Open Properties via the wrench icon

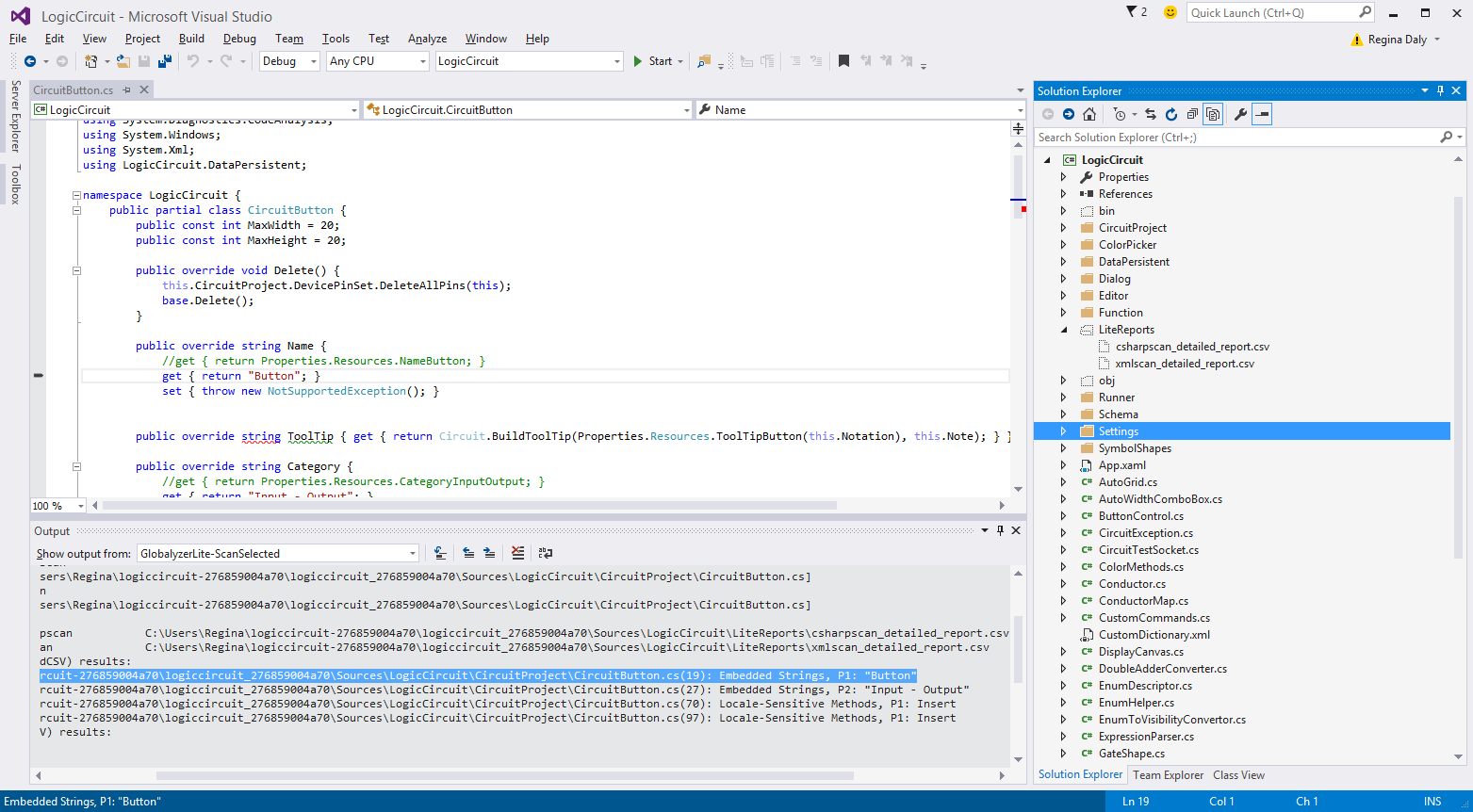click(x=1240, y=114)
